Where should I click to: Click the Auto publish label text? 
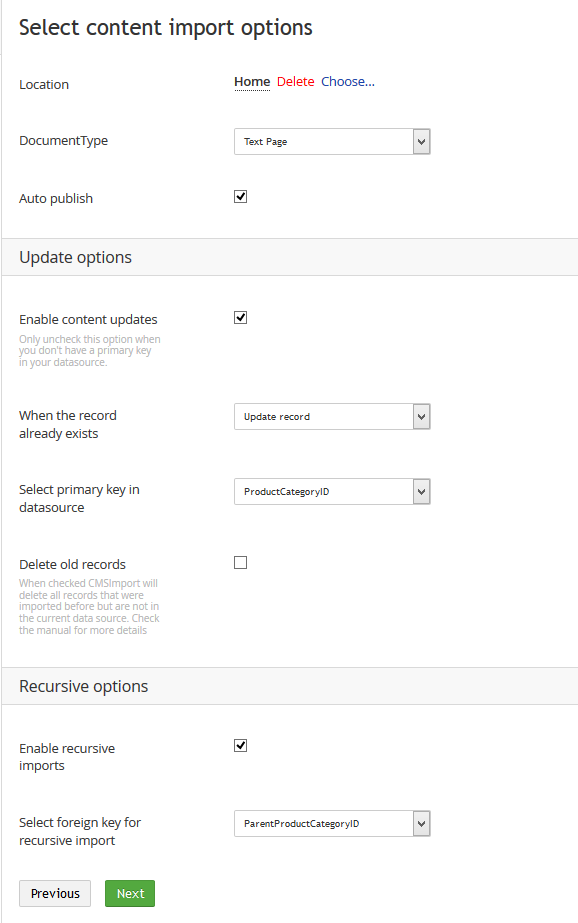tap(56, 199)
